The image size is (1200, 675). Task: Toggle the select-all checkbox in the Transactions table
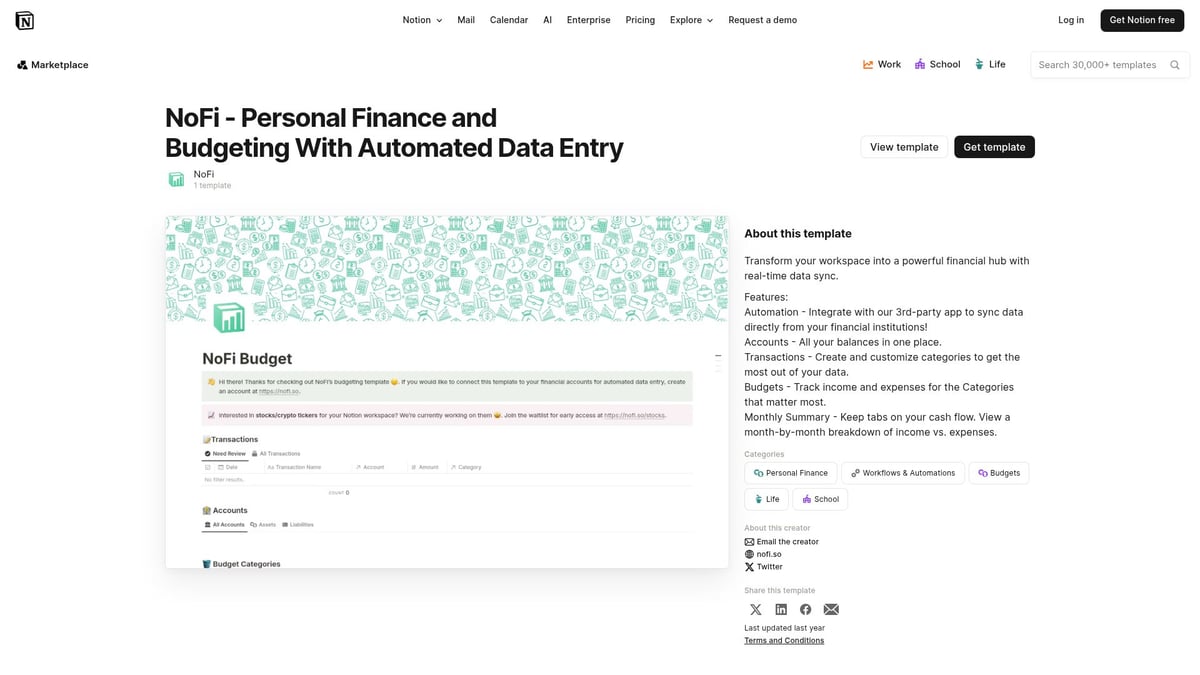(206, 466)
